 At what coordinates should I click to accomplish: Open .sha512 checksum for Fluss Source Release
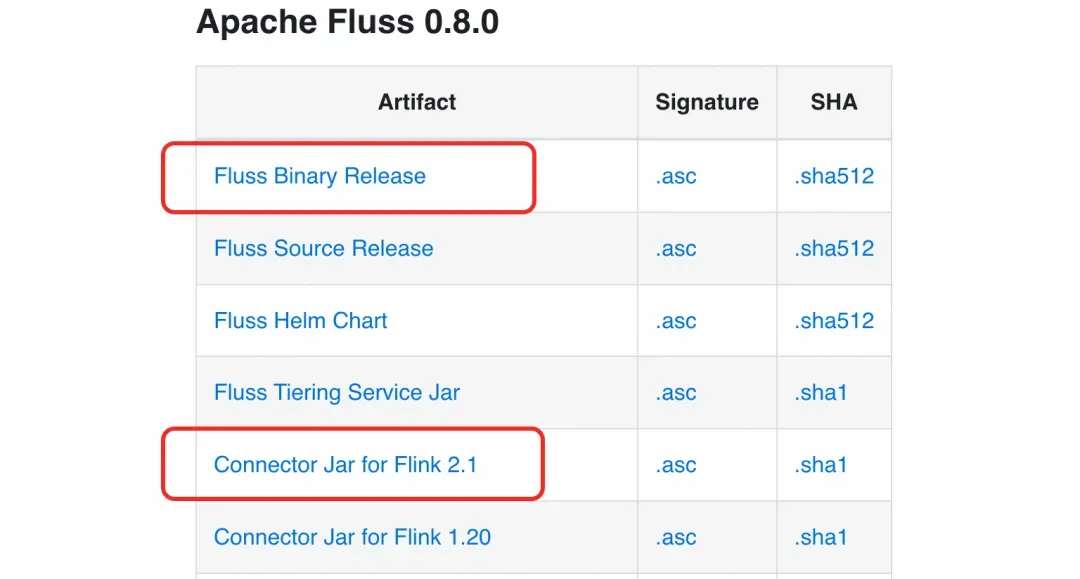point(834,249)
